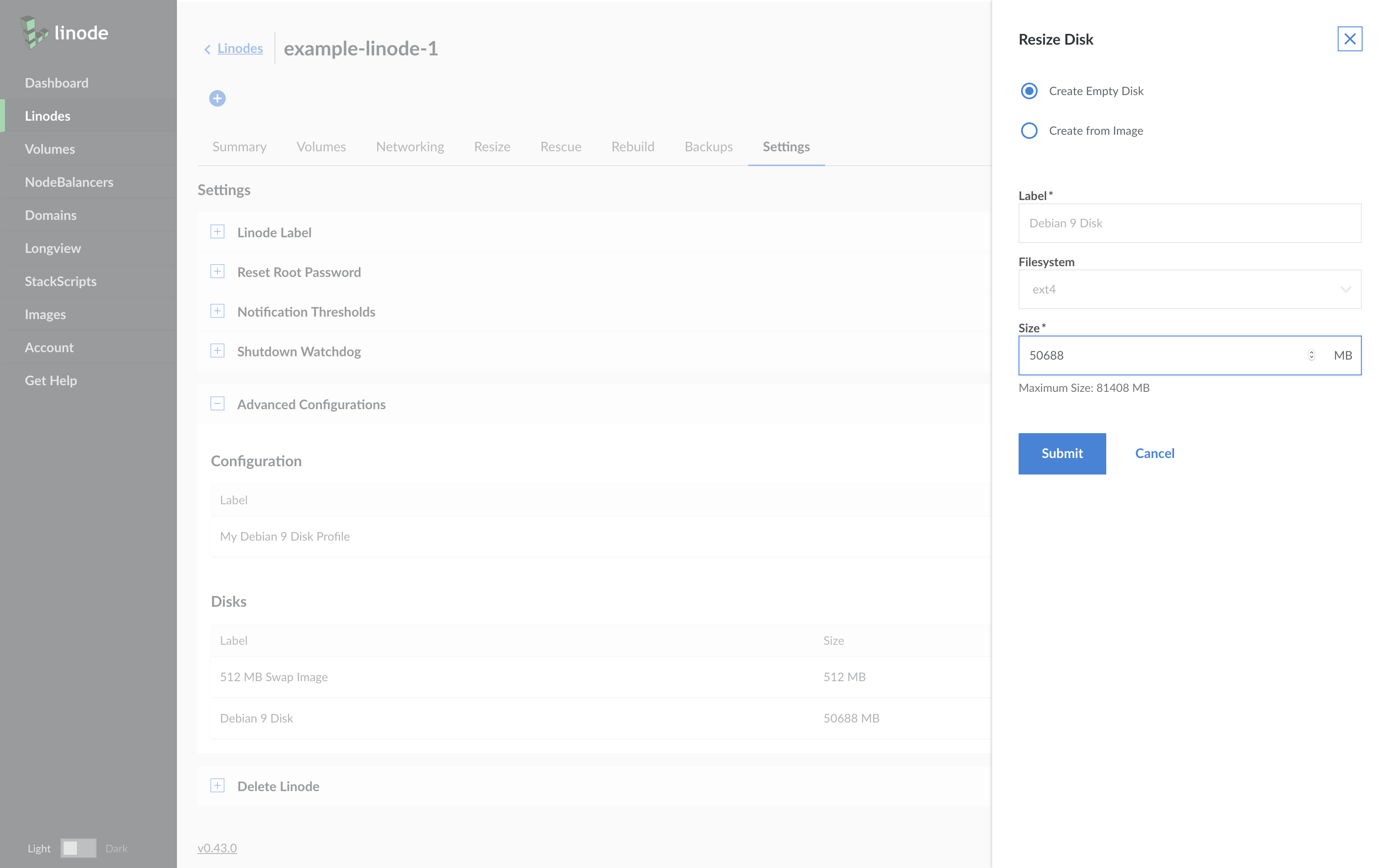Screen dimensions: 1389x868
Task: Expand the Delete Linode section
Action: pyautogui.click(x=217, y=785)
